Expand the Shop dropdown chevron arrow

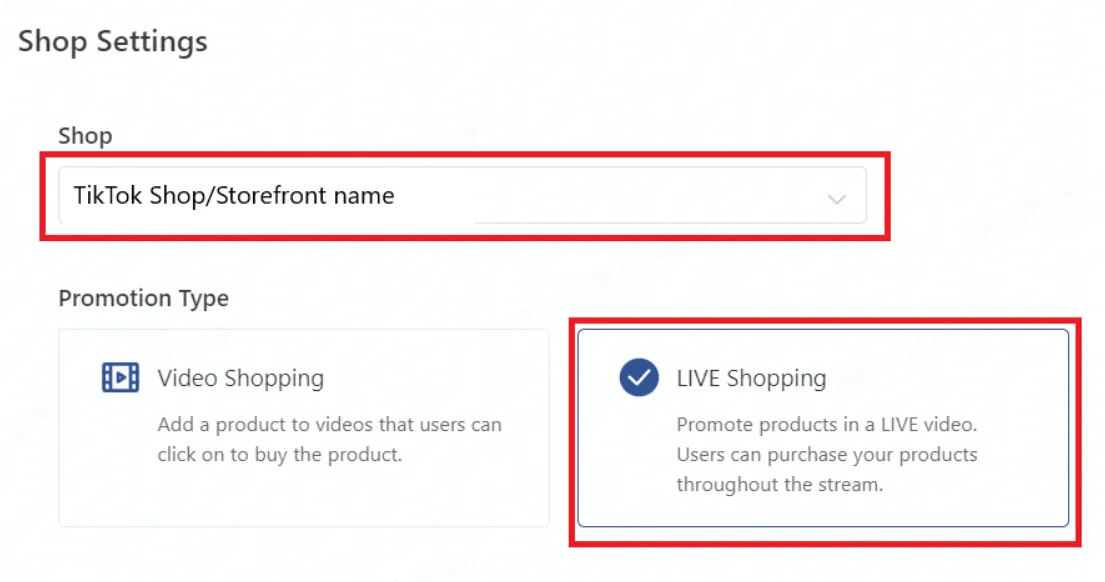(837, 199)
